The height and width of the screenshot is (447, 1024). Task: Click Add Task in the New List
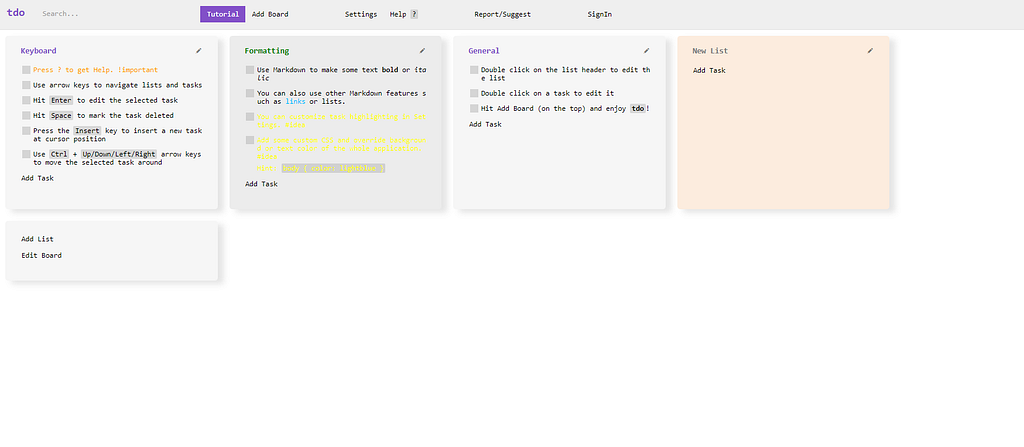(709, 71)
